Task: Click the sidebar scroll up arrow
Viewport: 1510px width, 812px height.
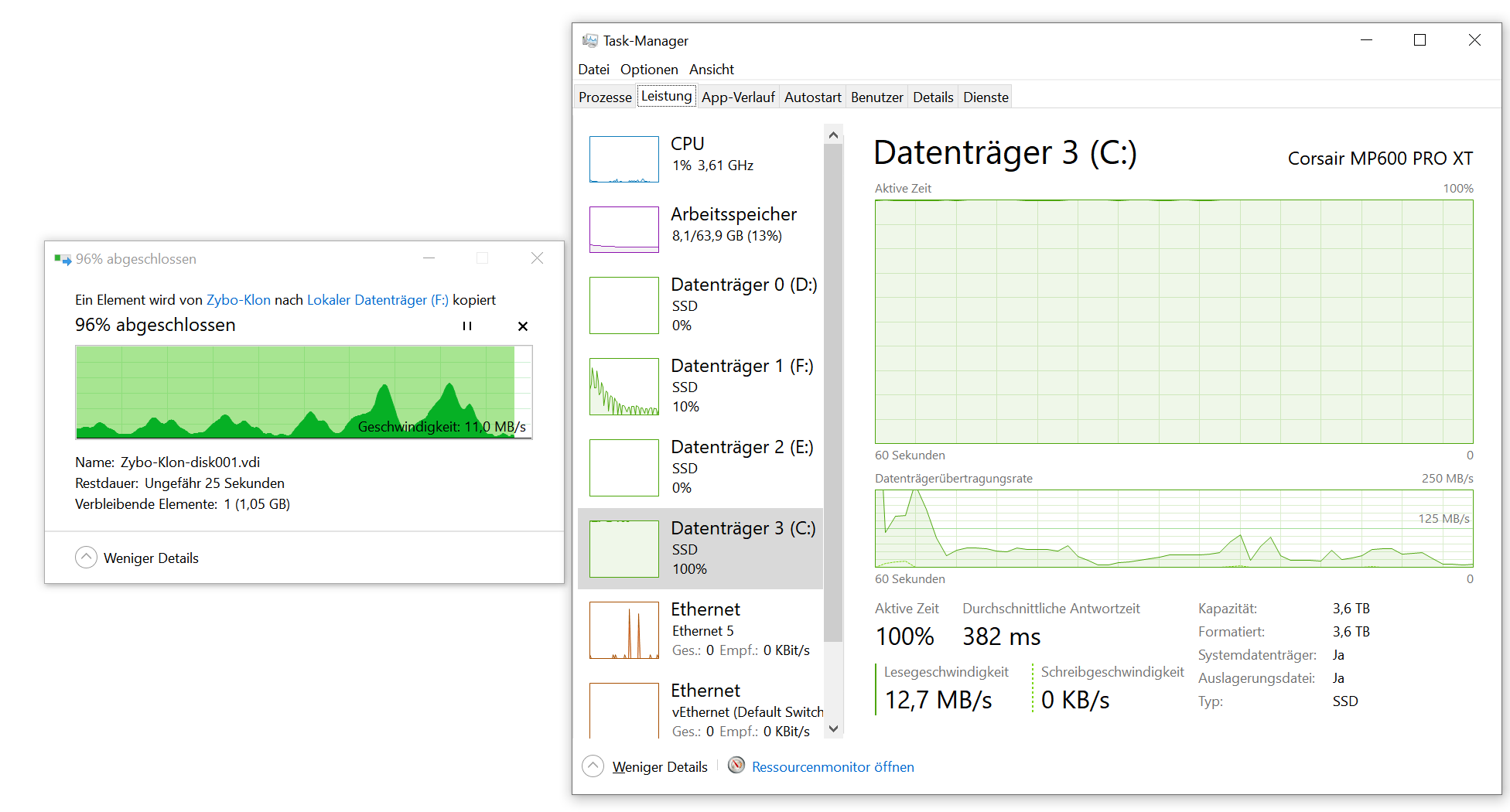Action: tap(833, 135)
